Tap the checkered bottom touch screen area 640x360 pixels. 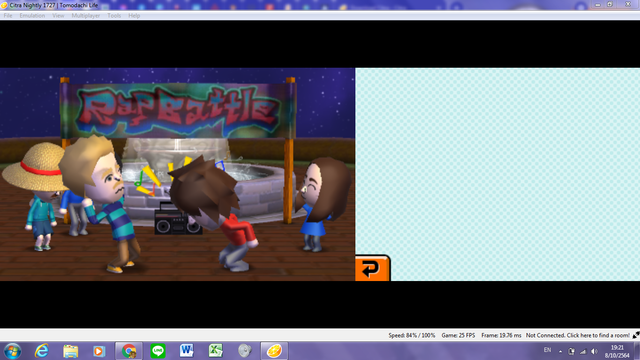(x=498, y=174)
